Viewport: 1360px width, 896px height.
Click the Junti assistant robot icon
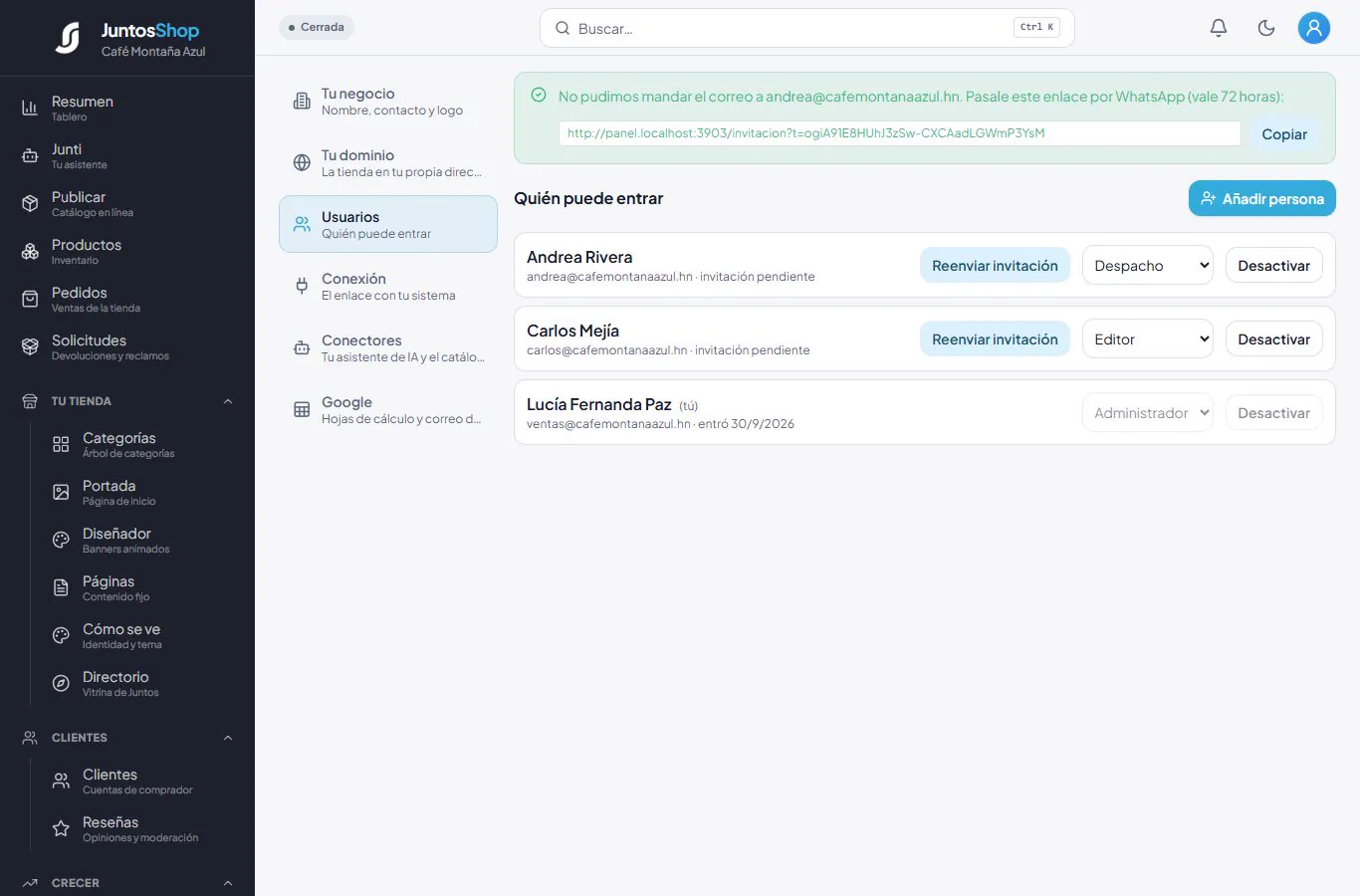coord(30,155)
